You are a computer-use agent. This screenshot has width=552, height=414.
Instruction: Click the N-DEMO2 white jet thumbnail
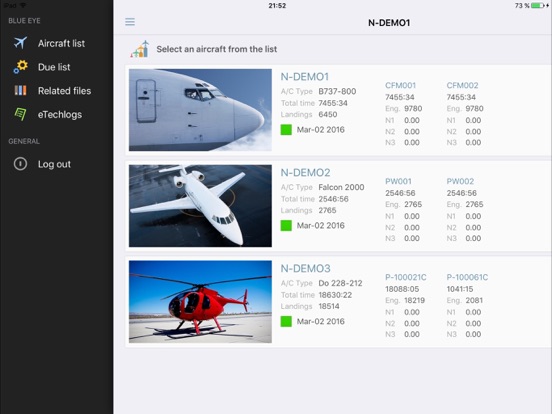pos(200,206)
